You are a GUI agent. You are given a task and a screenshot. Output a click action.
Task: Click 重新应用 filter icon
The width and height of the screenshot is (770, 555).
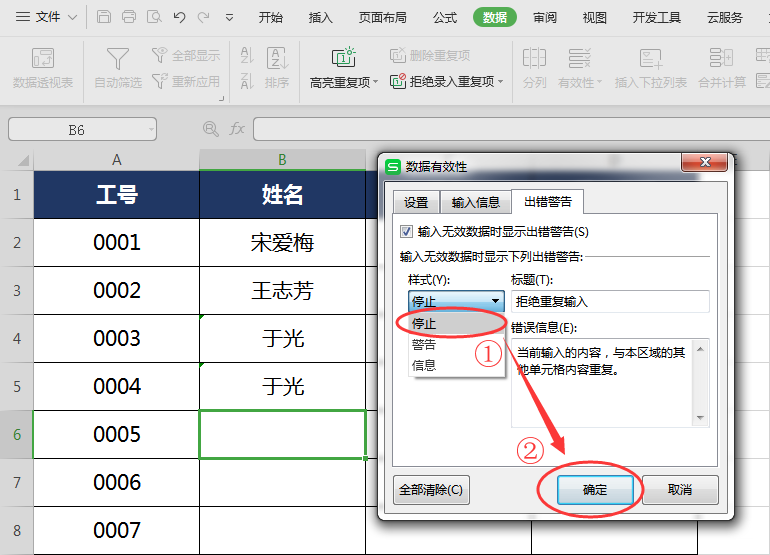[x=159, y=81]
